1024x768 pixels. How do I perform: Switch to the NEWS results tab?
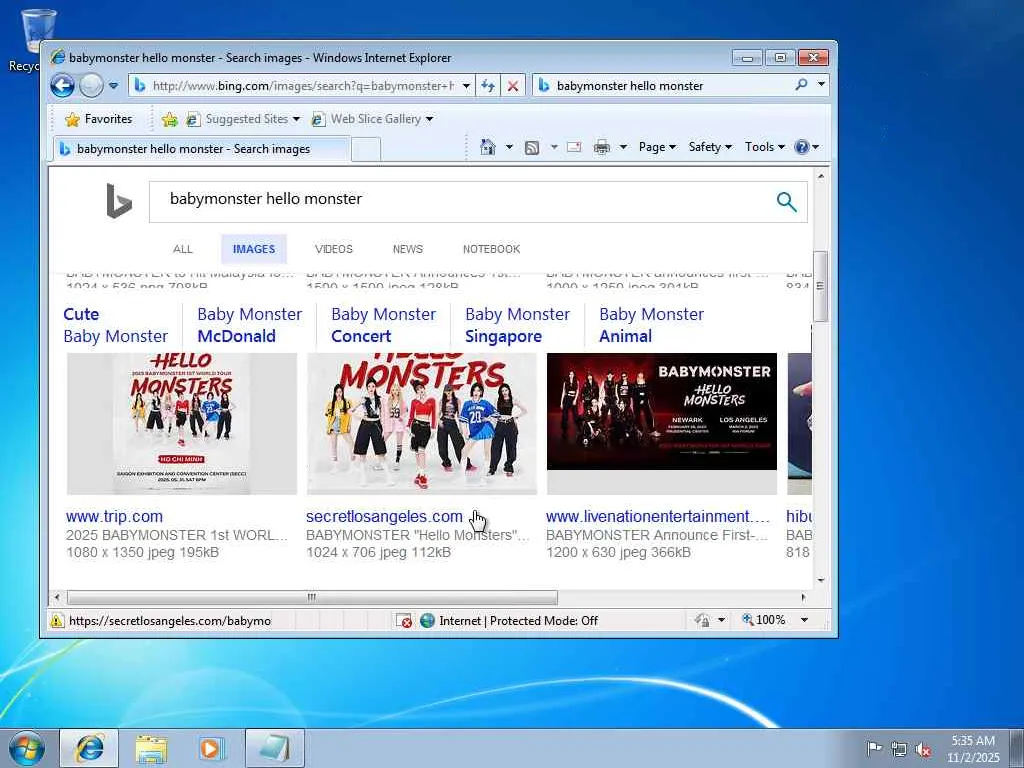[408, 249]
